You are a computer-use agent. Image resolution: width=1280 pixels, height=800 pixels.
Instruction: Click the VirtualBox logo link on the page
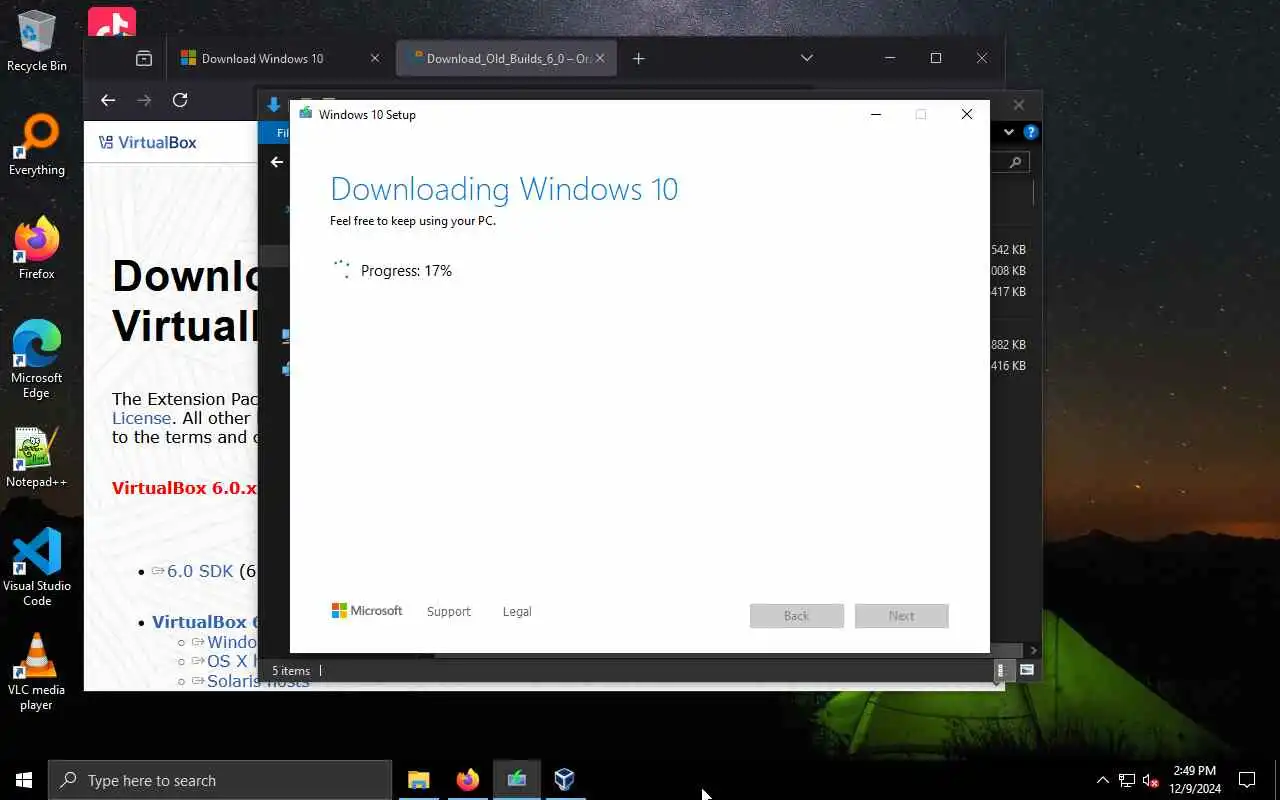coord(148,142)
